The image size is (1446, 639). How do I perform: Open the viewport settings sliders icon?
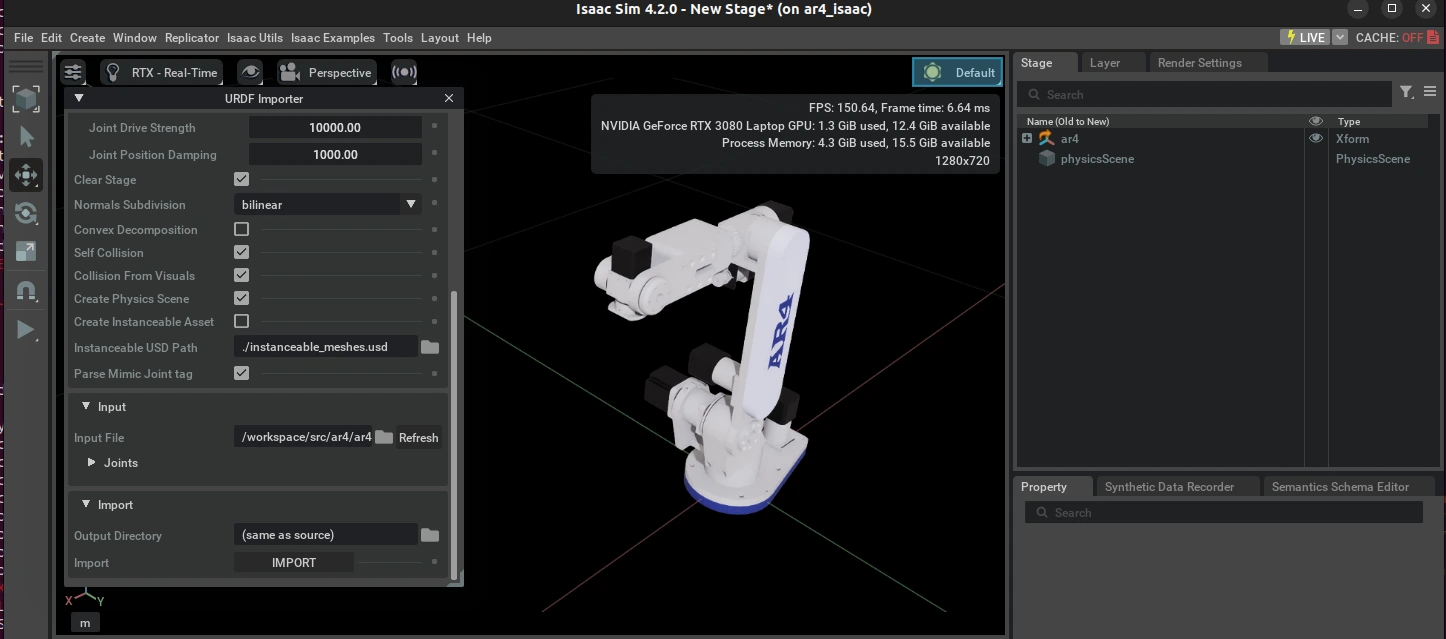tap(73, 72)
